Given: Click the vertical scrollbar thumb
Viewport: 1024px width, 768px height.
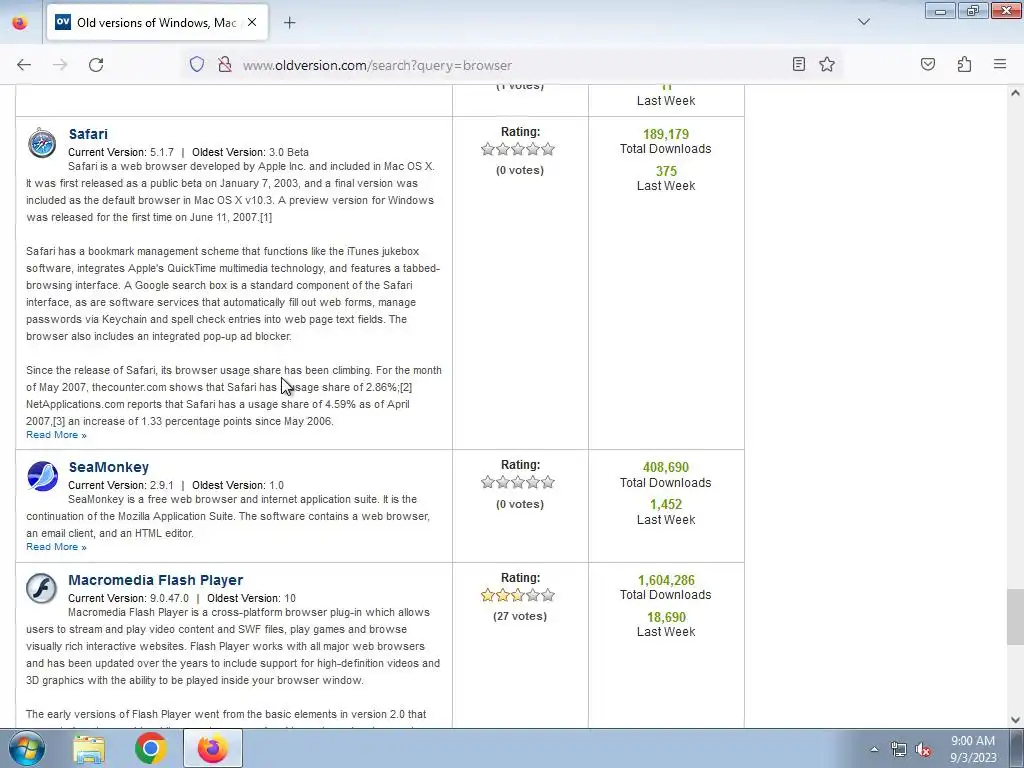Looking at the screenshot, I should pyautogui.click(x=1015, y=616).
